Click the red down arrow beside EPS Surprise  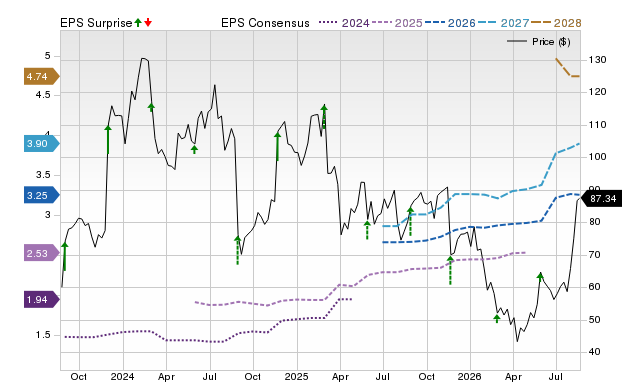(148, 22)
